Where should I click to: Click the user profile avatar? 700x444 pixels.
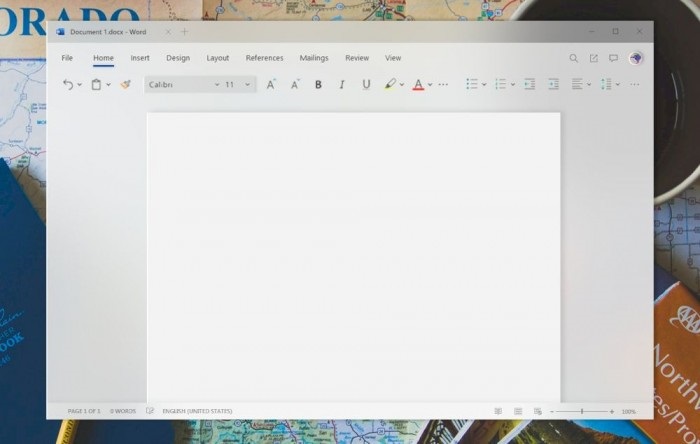pyautogui.click(x=636, y=58)
